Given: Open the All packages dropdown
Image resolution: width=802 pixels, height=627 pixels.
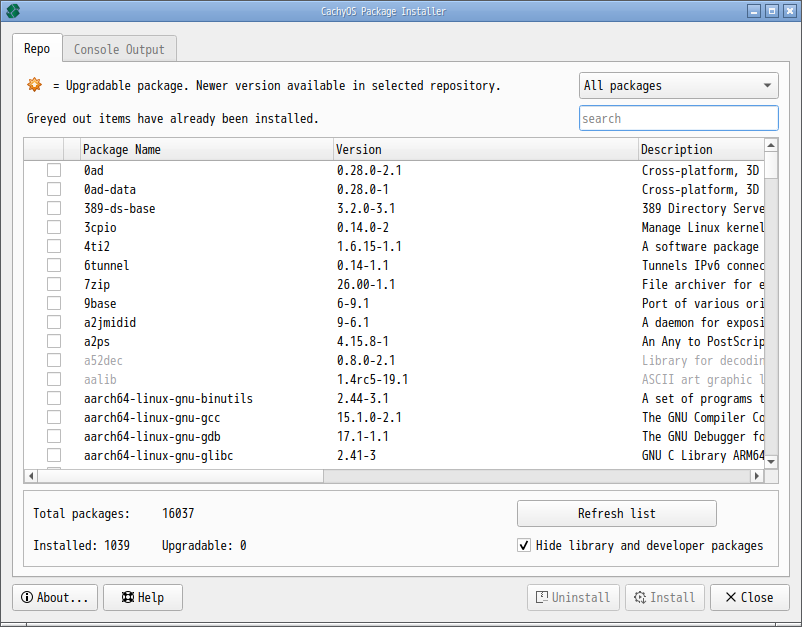Looking at the screenshot, I should (678, 86).
